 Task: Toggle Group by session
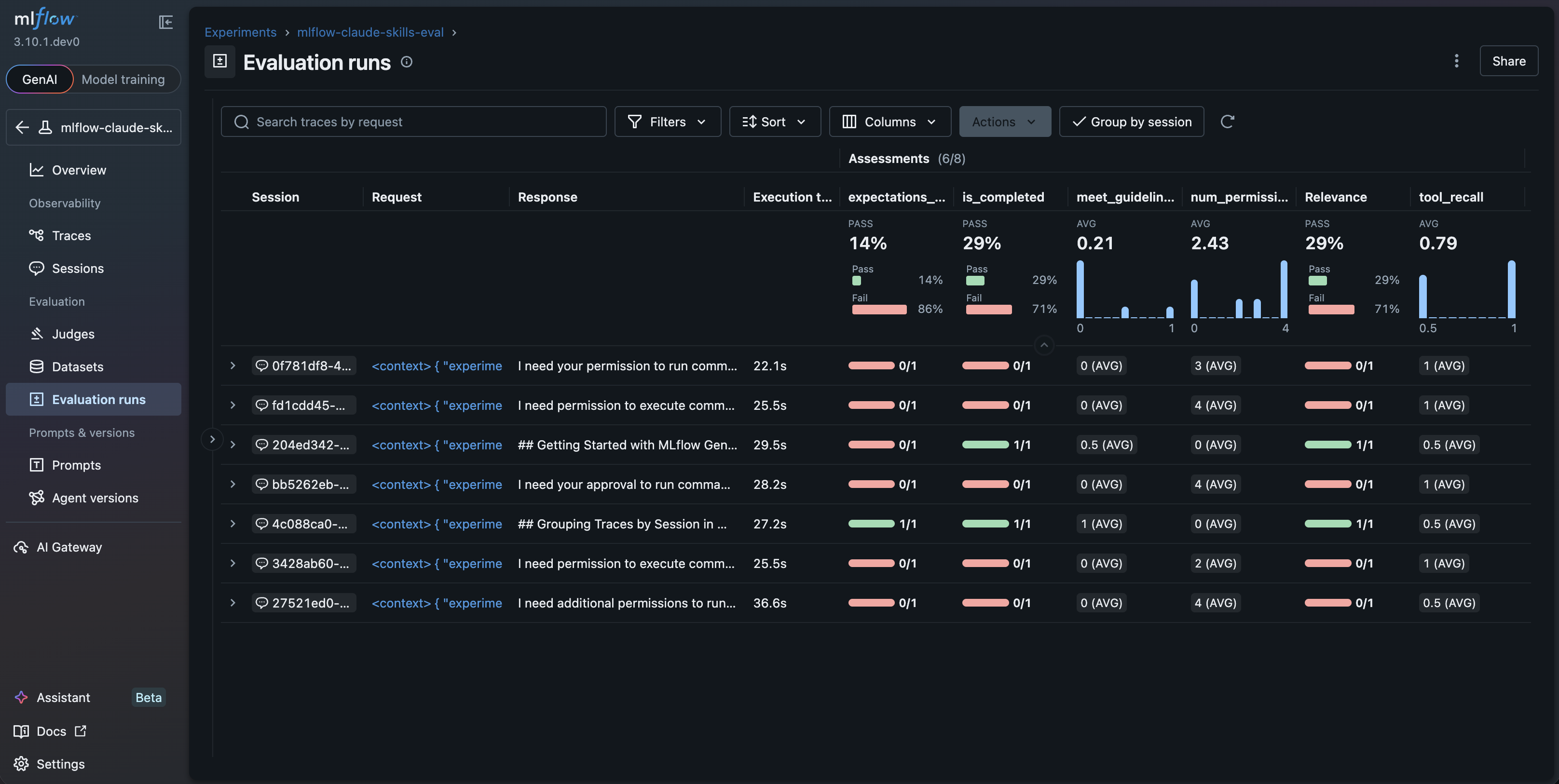point(1131,122)
